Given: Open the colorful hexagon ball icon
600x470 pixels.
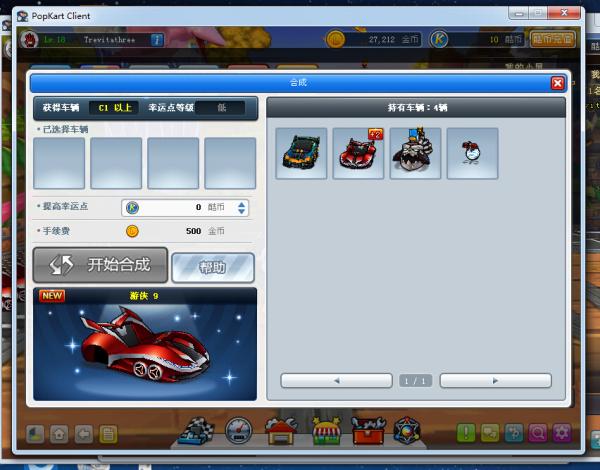Looking at the screenshot, I should pos(407,431).
